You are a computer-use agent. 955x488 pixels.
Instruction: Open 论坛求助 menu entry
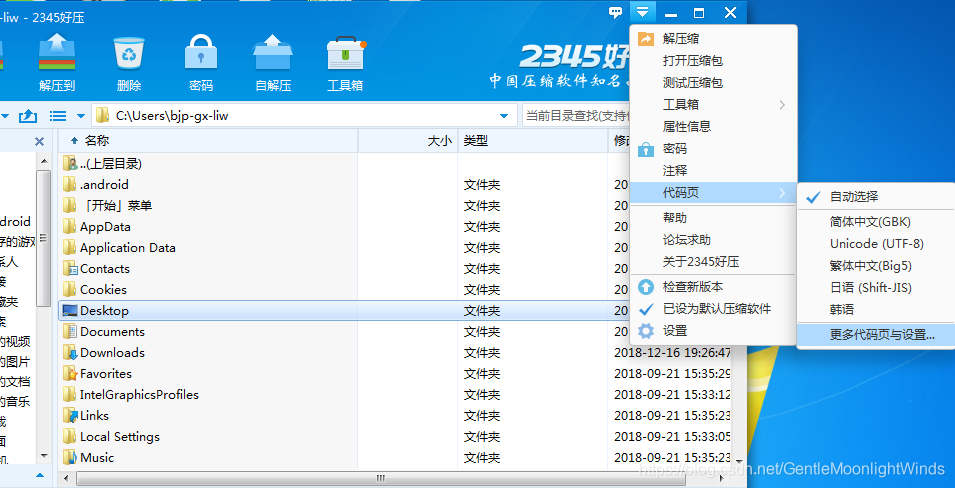point(713,240)
